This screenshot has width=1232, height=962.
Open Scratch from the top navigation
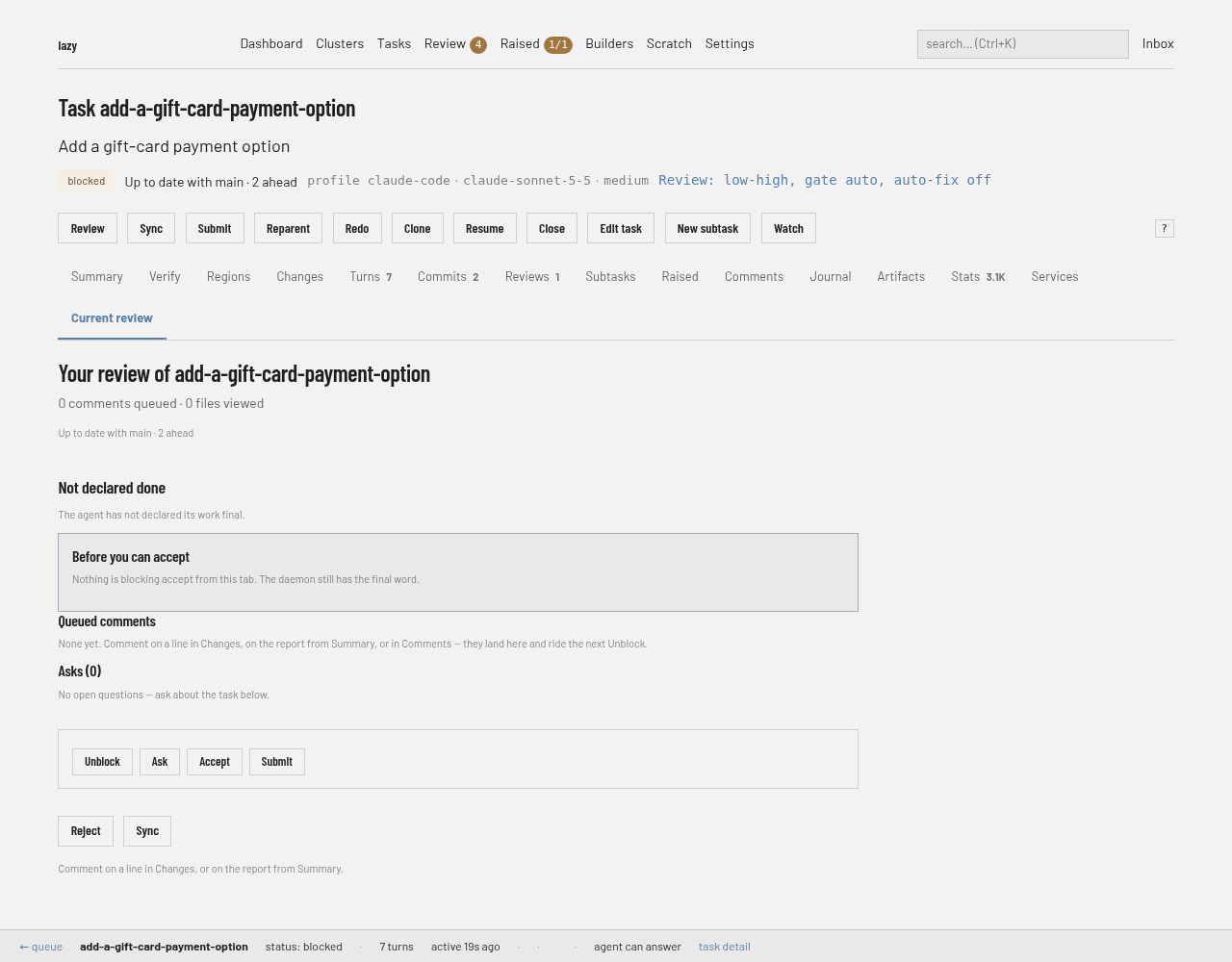(669, 44)
